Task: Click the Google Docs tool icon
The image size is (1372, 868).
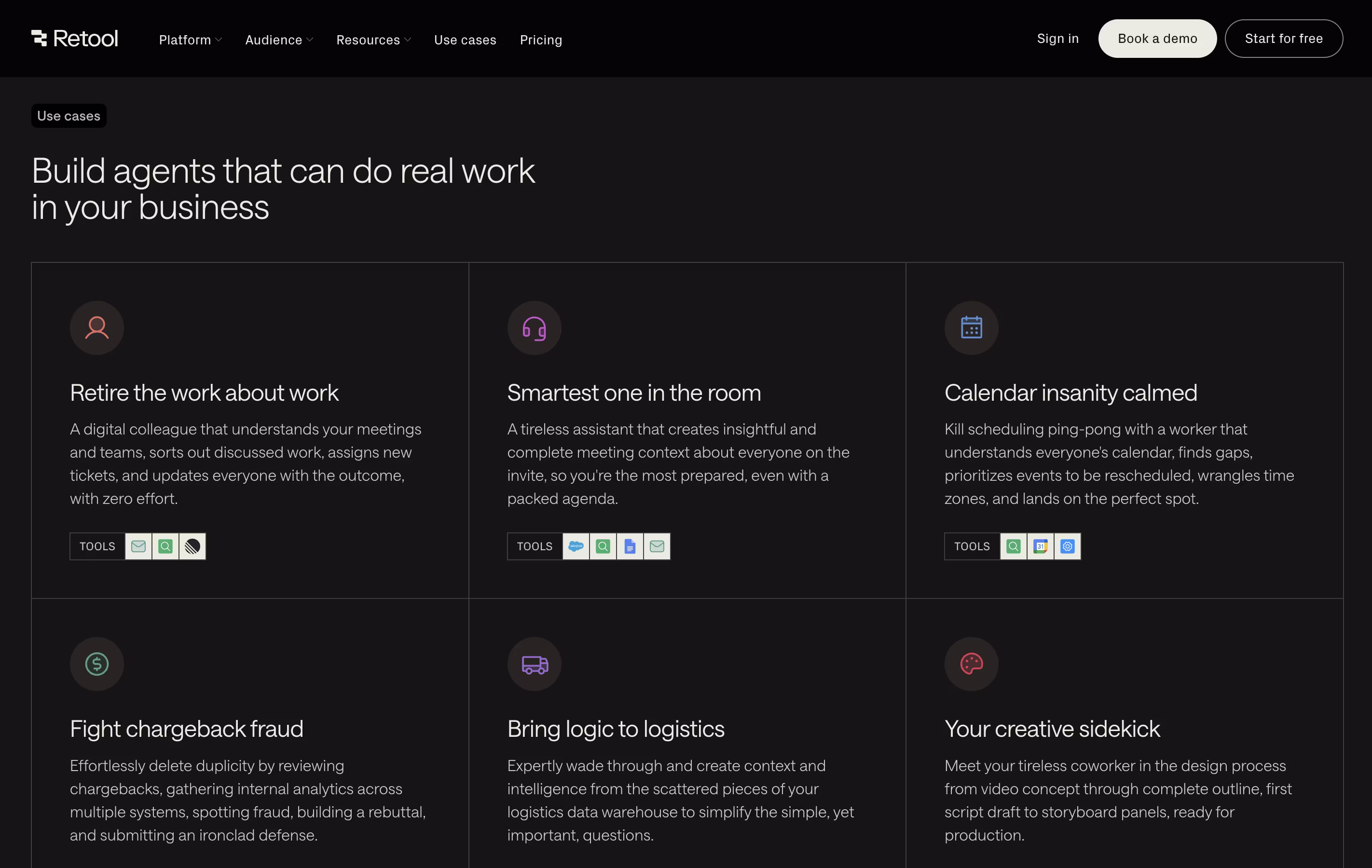Action: (630, 546)
